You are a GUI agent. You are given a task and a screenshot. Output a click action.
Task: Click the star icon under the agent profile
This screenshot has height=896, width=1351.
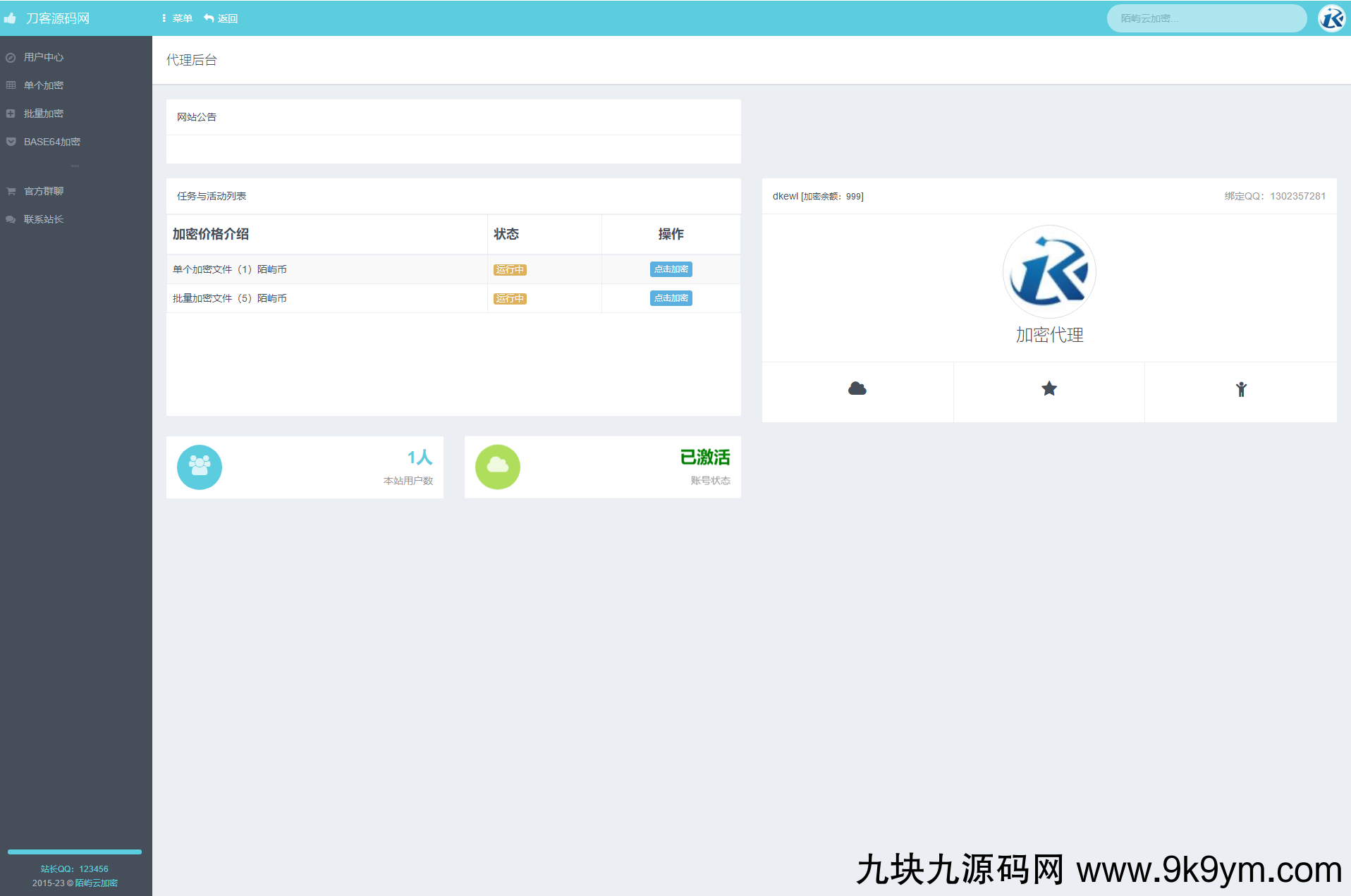pos(1049,389)
